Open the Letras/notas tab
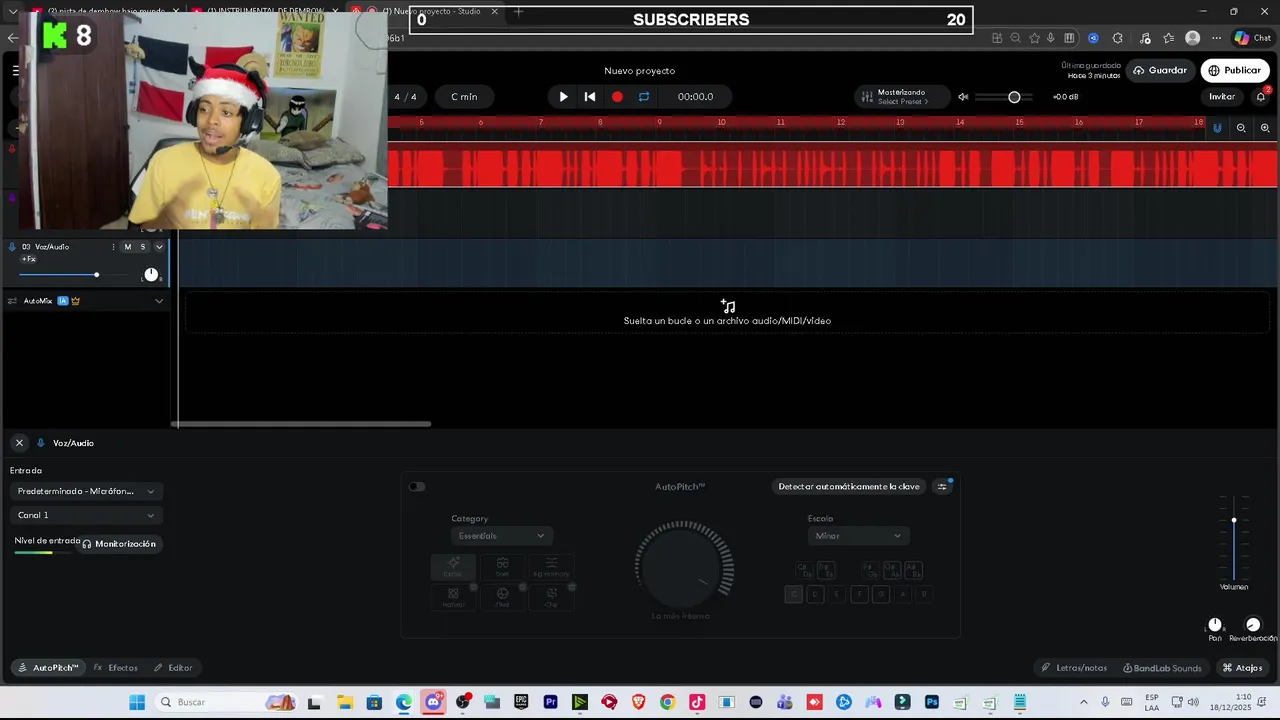This screenshot has height=720, width=1280. [x=1074, y=668]
